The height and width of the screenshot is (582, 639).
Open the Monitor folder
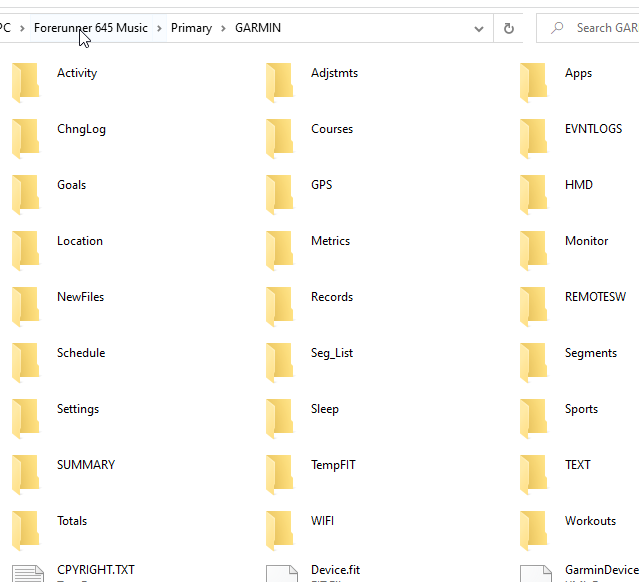pos(586,241)
